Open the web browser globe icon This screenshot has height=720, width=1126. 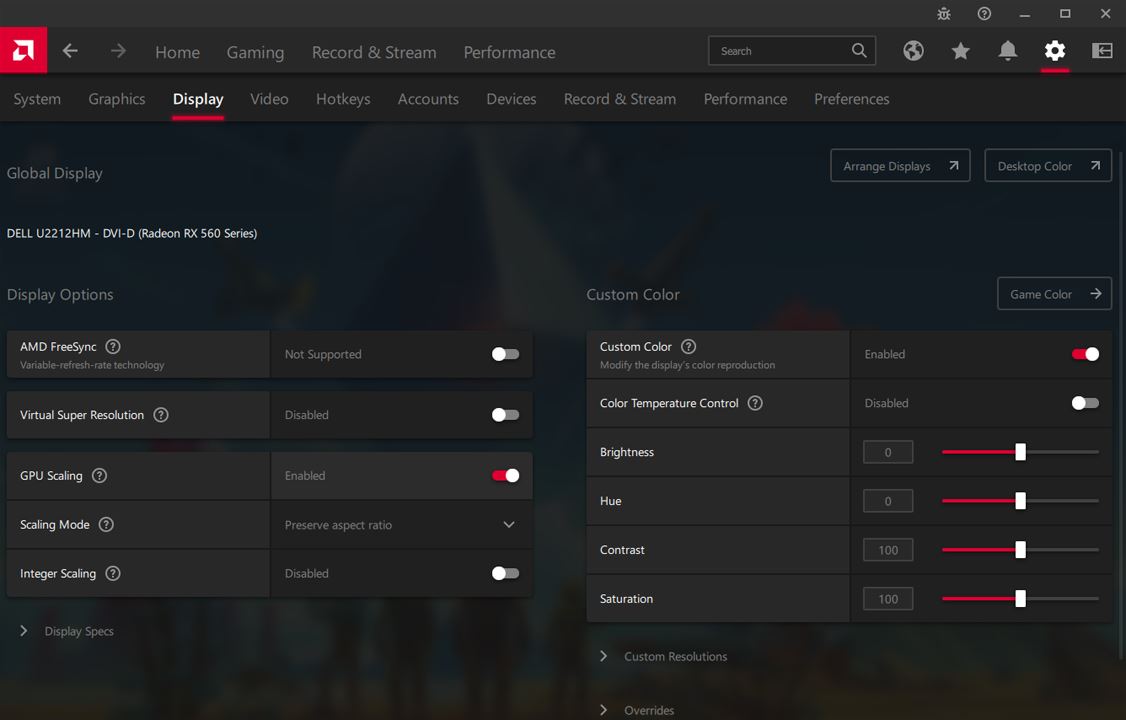(x=913, y=51)
